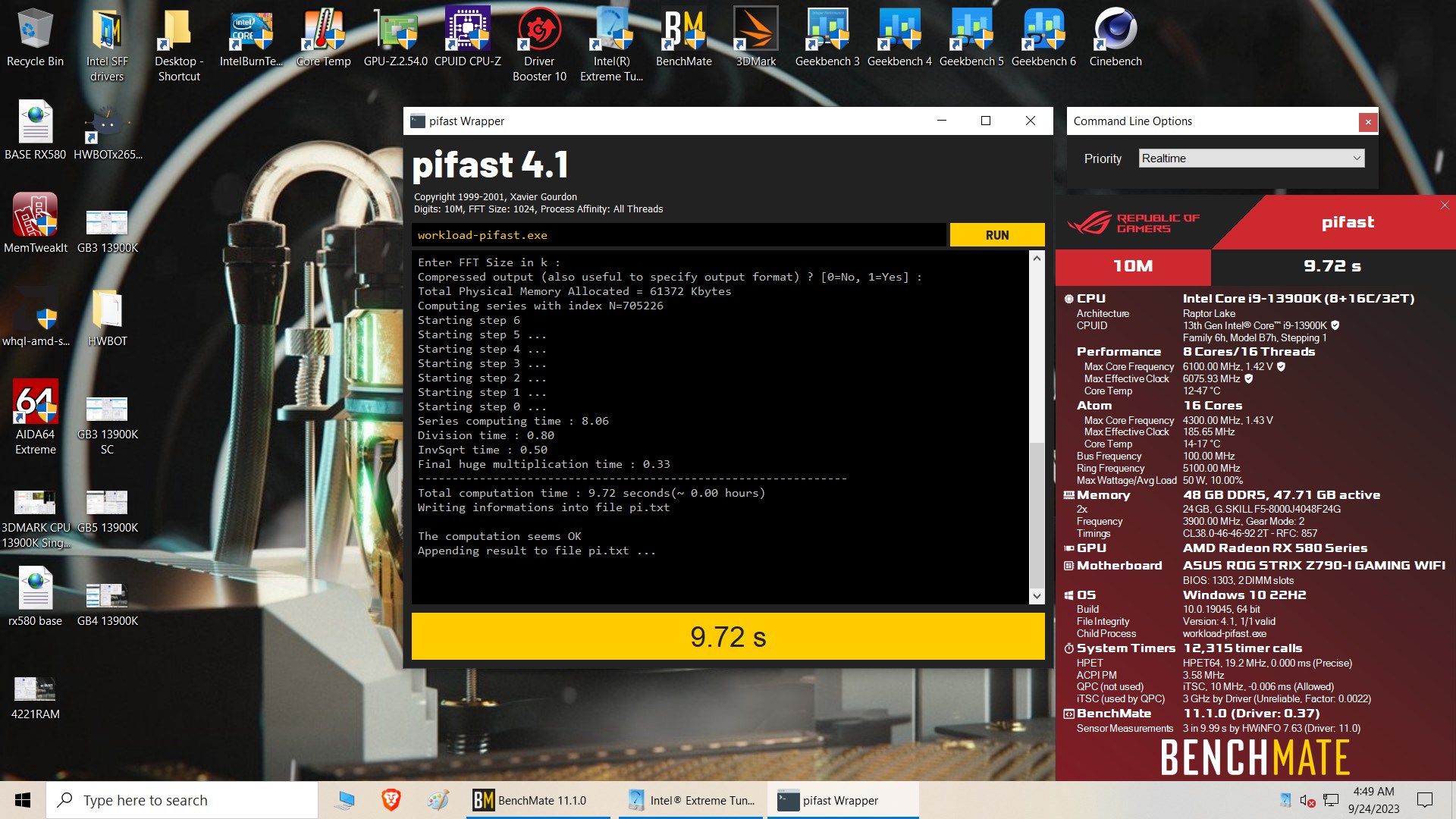The image size is (1456, 819).
Task: Open the computer icon on taskbar
Action: (x=345, y=800)
